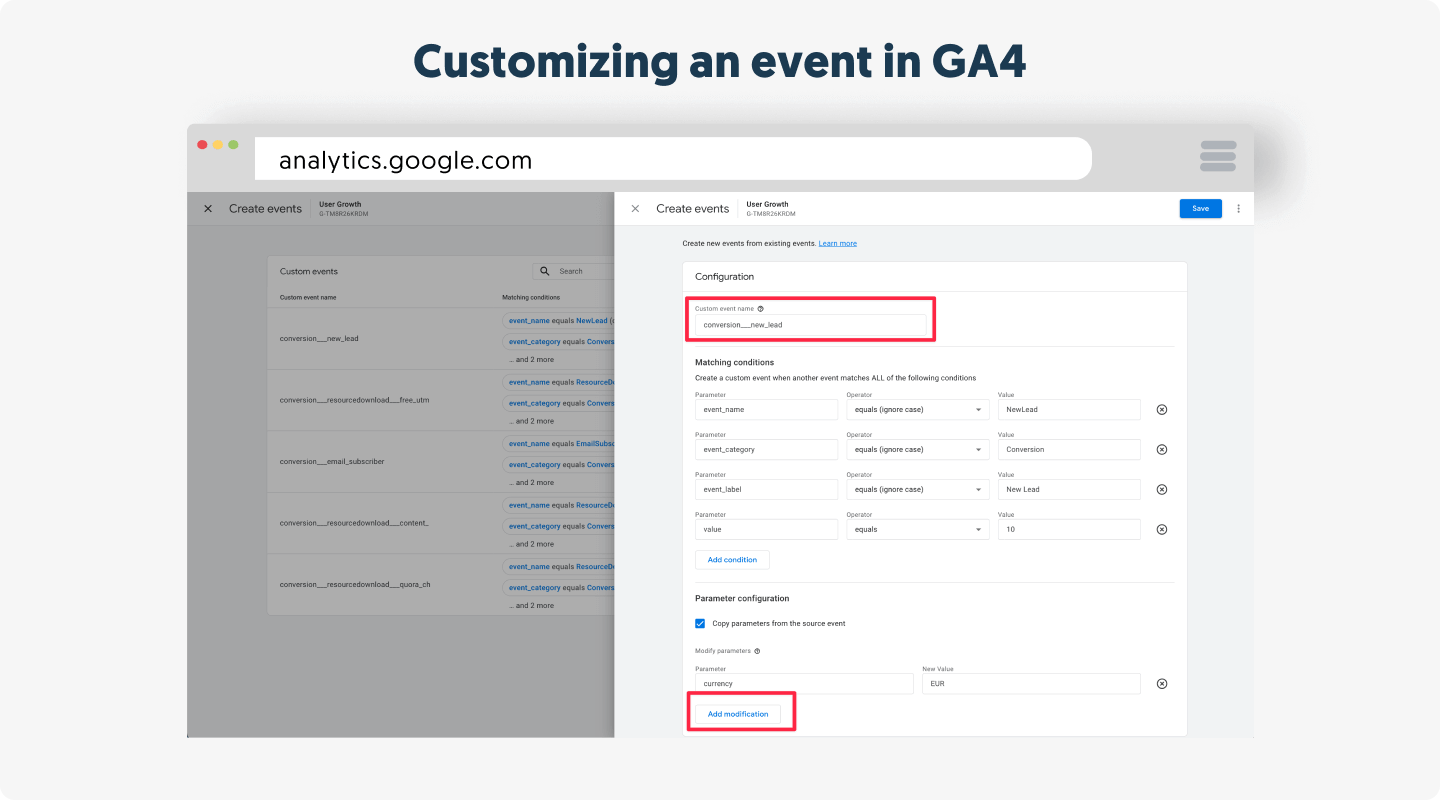Click the Add modification button

coord(738,714)
